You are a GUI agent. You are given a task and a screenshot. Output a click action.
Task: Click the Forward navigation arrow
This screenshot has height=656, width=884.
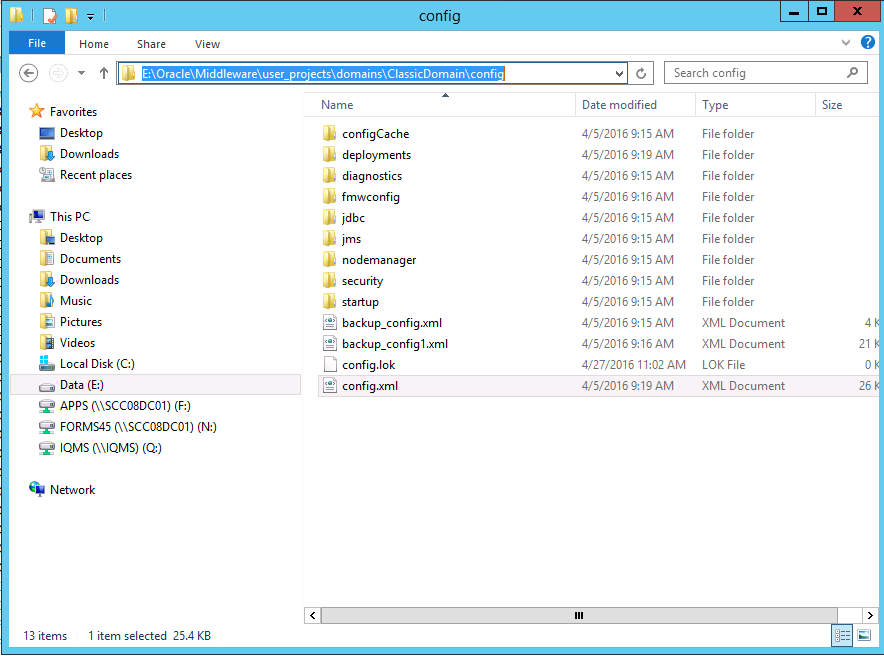coord(58,73)
